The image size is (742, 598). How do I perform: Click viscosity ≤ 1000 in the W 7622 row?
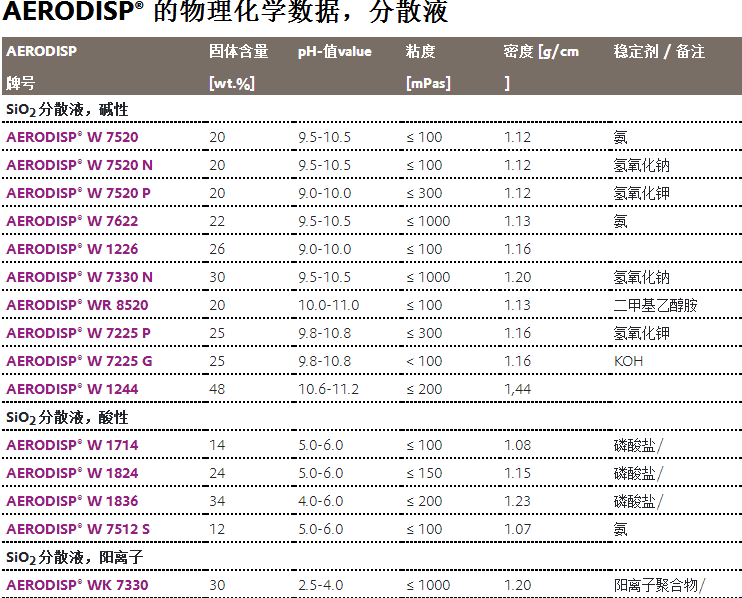(x=428, y=221)
